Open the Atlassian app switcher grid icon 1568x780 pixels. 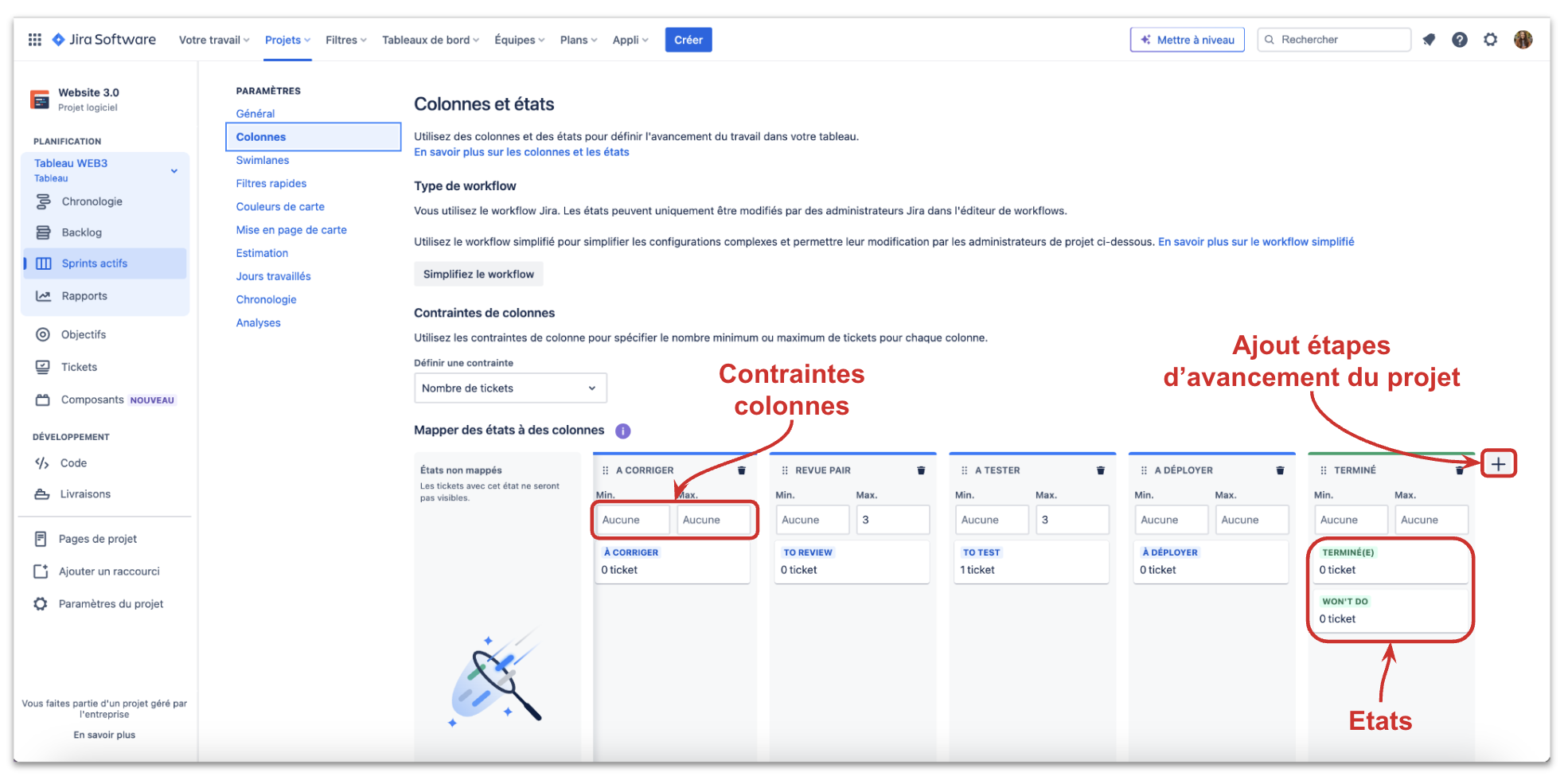click(34, 39)
